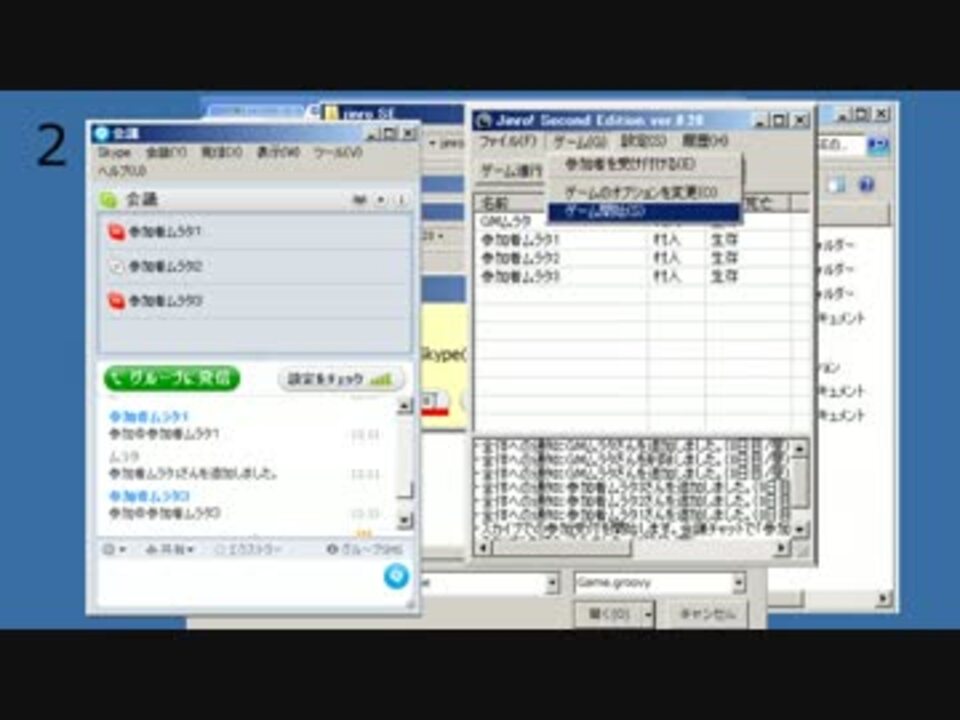The width and height of the screenshot is (960, 720).
Task: Click the green グループに発信 call button
Action: [172, 378]
